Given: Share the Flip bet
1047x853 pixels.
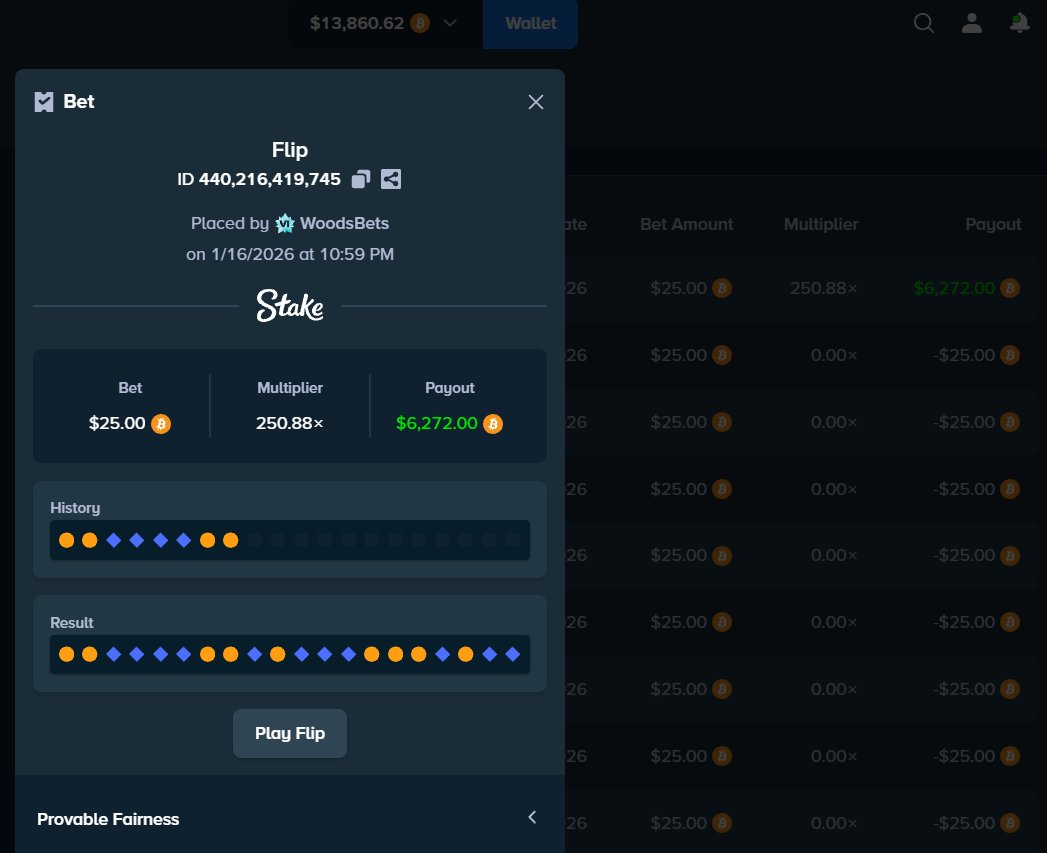Looking at the screenshot, I should 391,179.
